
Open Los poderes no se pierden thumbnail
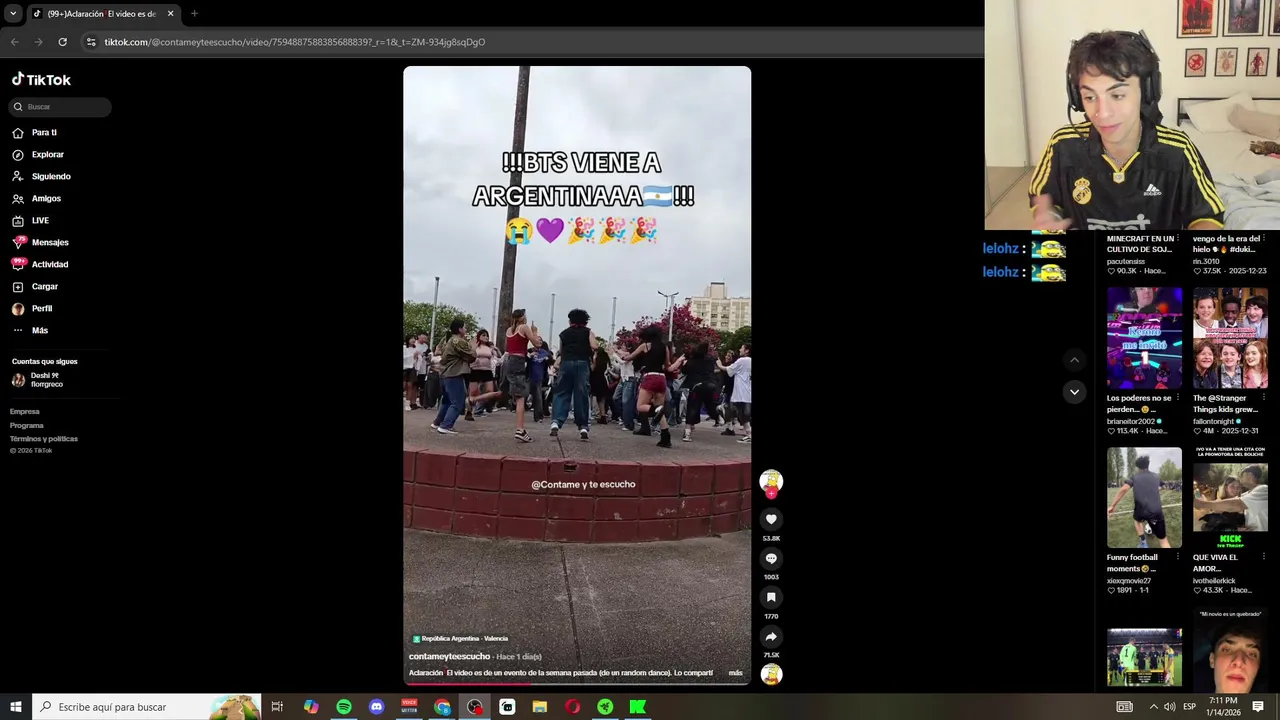(x=1144, y=338)
